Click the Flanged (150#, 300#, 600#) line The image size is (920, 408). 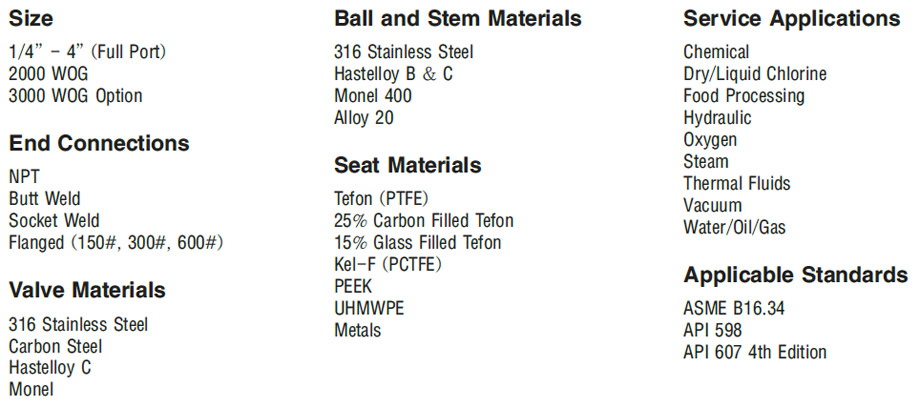pyautogui.click(x=116, y=242)
